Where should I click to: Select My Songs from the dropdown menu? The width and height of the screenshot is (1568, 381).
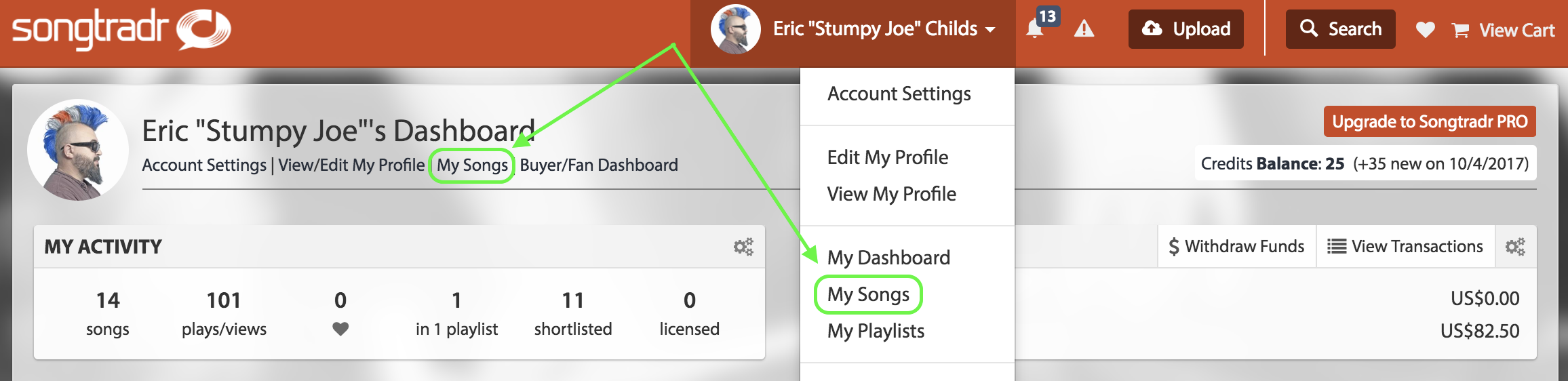click(868, 294)
